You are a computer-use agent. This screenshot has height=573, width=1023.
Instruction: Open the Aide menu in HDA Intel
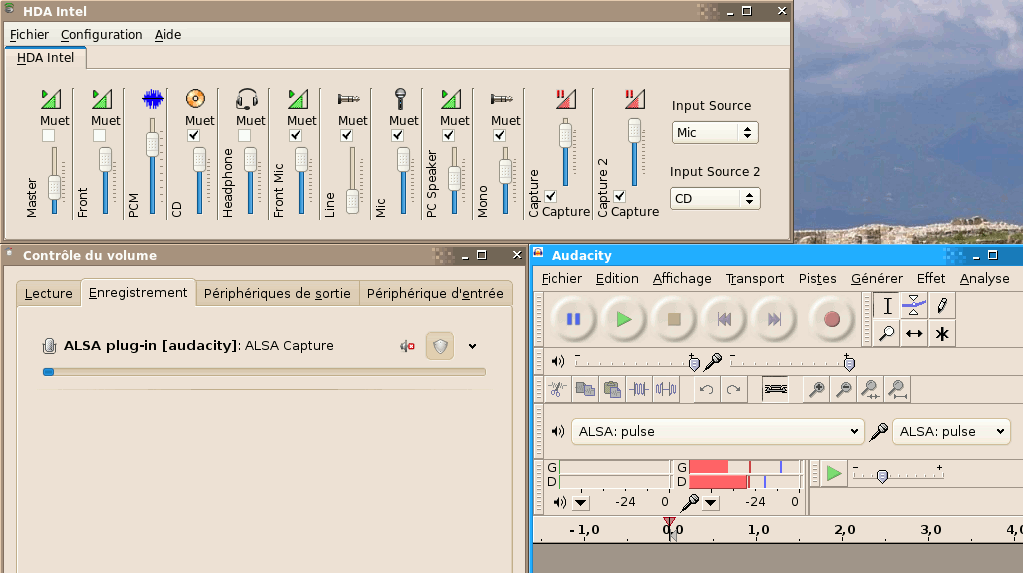coord(168,35)
